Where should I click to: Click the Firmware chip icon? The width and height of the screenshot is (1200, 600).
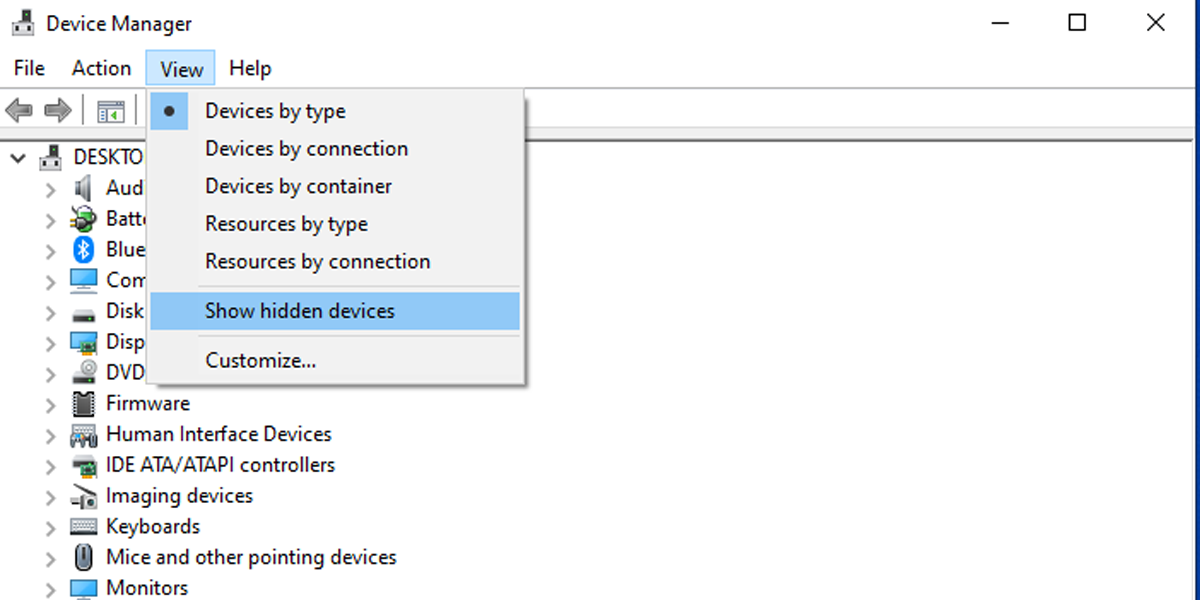pyautogui.click(x=84, y=404)
